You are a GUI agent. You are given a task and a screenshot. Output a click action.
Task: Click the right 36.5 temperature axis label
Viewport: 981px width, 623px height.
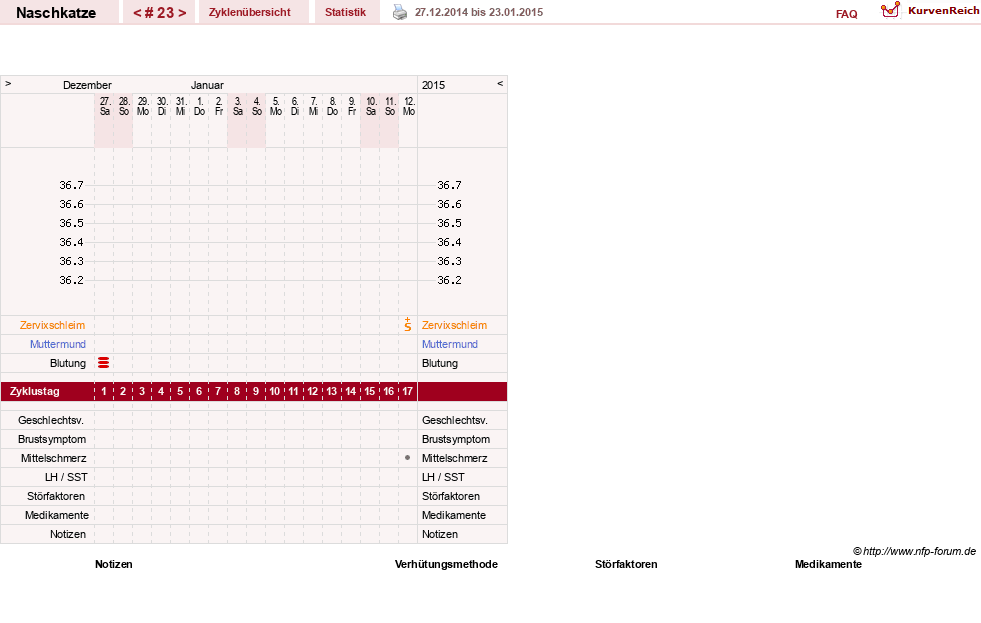coord(449,223)
